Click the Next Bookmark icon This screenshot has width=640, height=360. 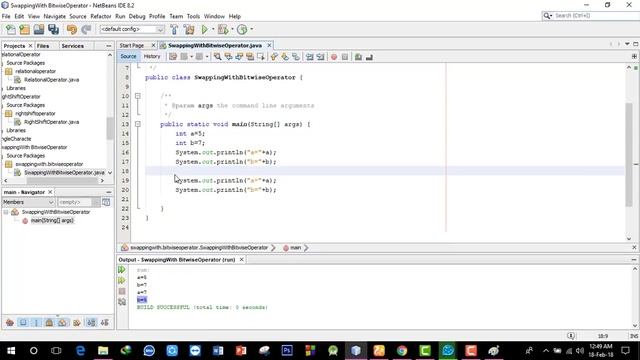(285, 57)
